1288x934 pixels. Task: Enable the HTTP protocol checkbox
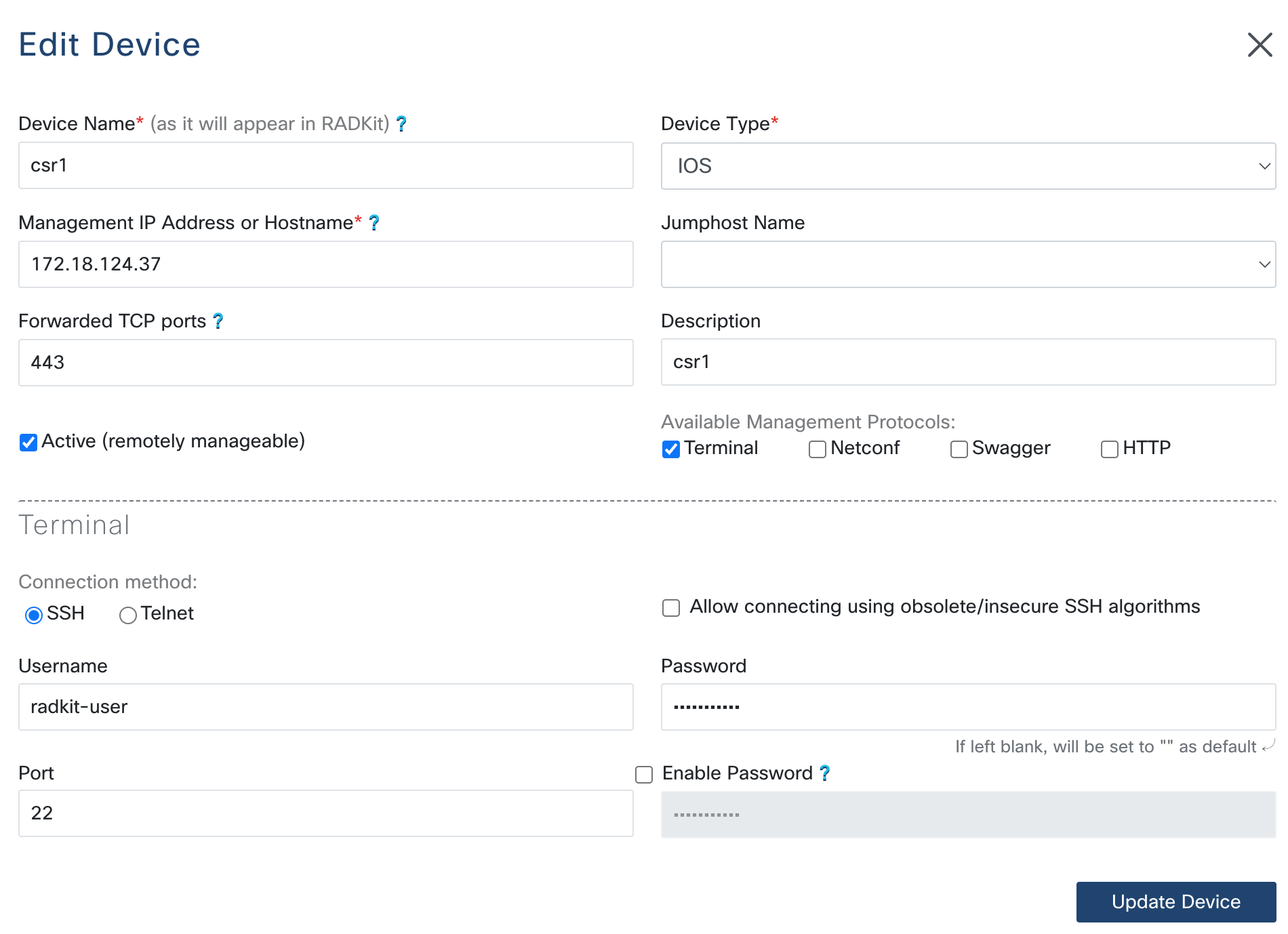(1110, 449)
